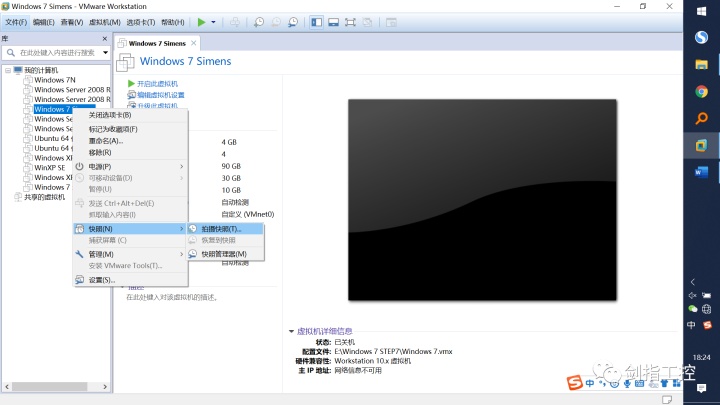Open the 帮助(H) menu

tap(173, 22)
